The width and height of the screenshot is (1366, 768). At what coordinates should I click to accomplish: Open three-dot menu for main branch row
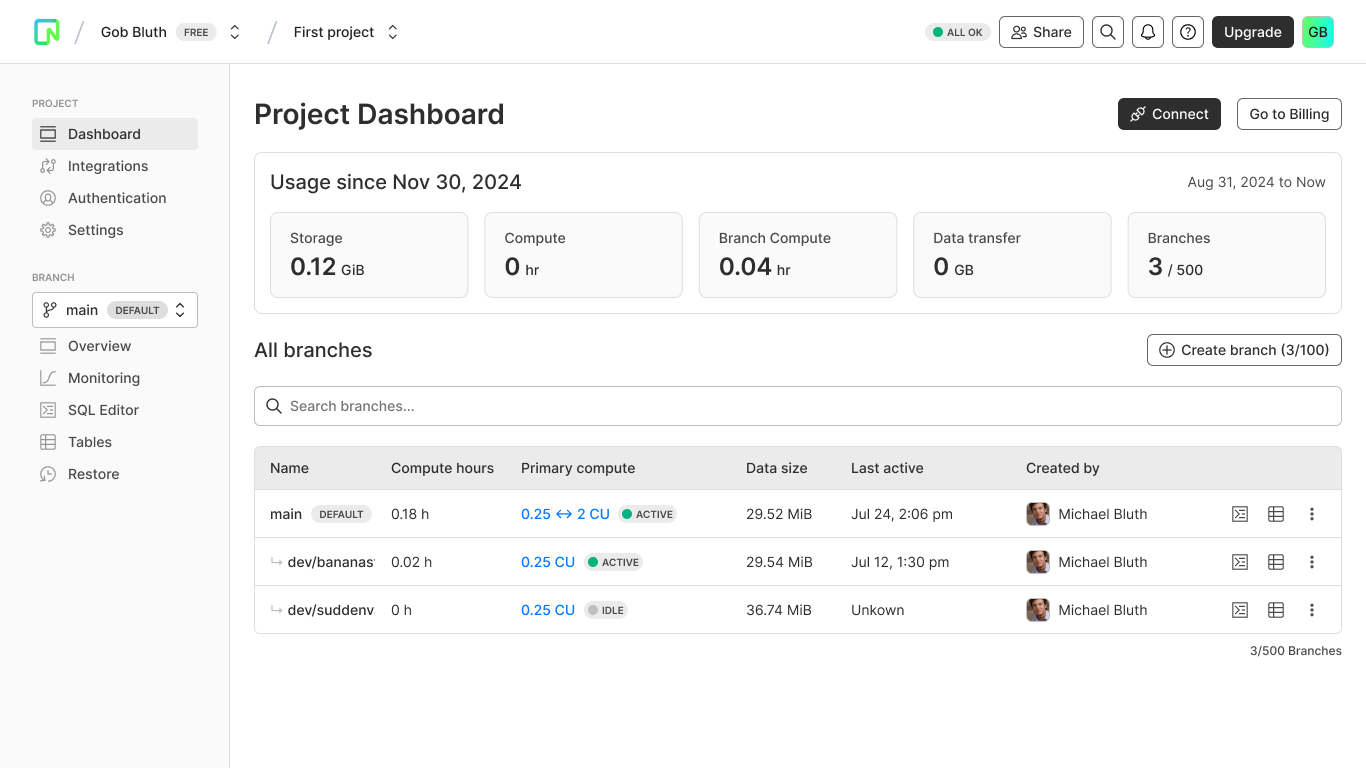click(1312, 514)
